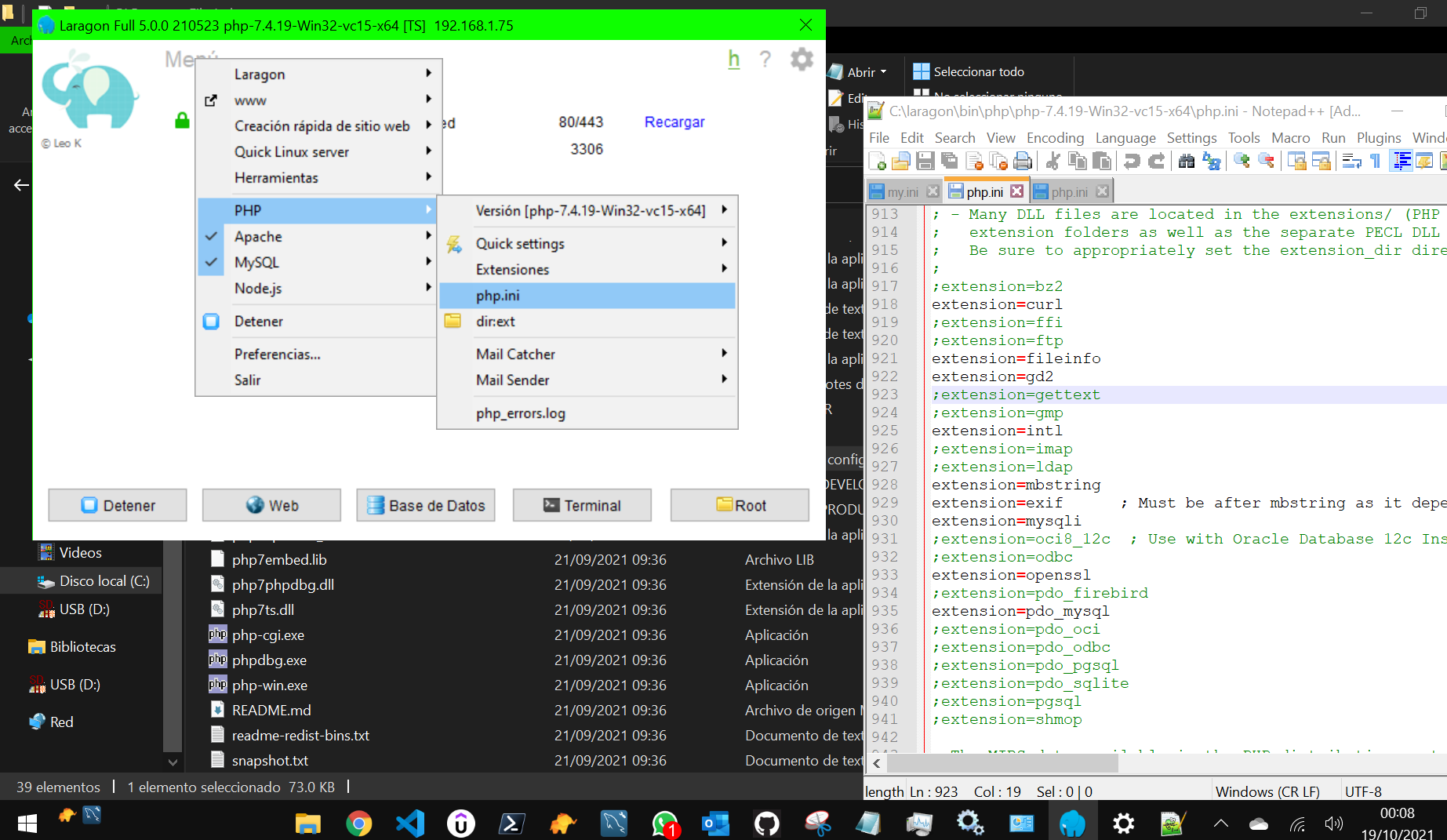Screen dimensions: 1447x840
Task: Click Redo icon in Notepad++ toolbar
Action: click(1156, 162)
